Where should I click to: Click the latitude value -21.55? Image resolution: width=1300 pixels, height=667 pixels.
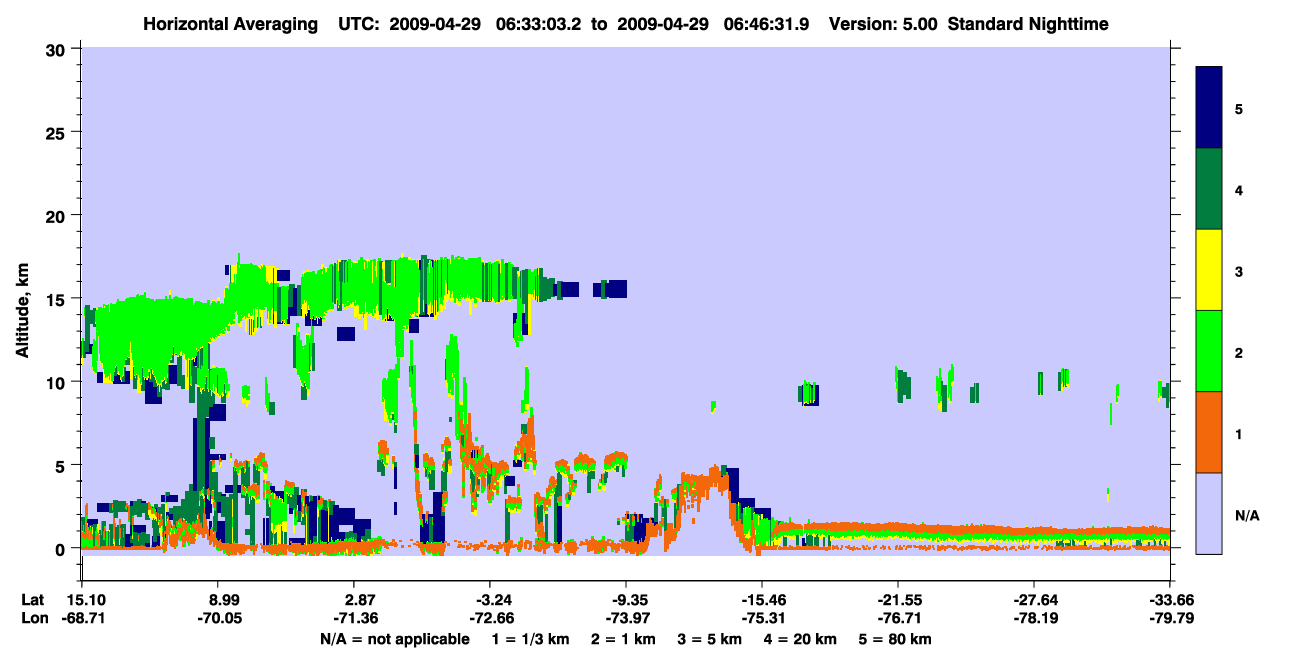point(898,600)
